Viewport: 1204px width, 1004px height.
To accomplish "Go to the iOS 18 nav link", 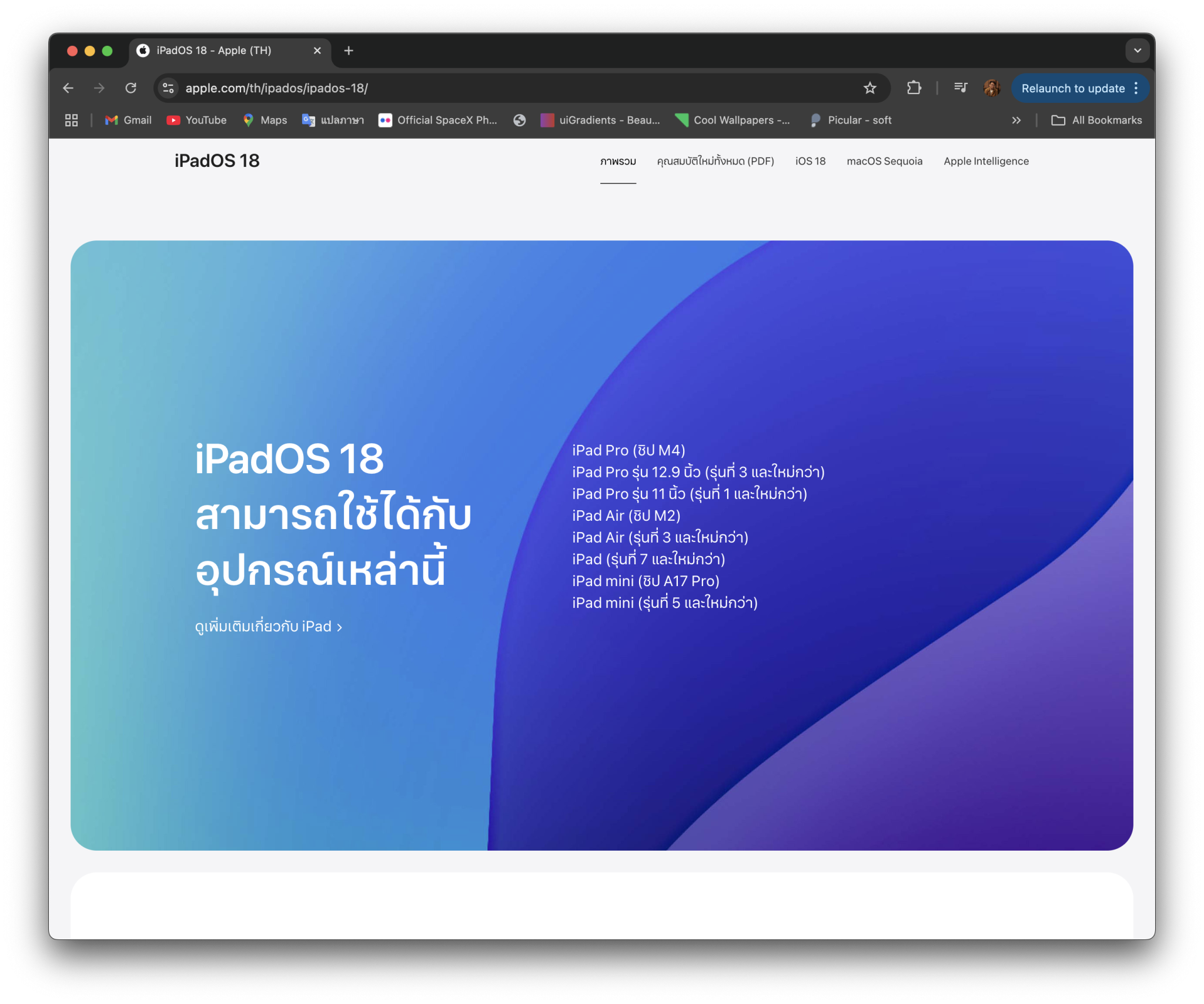I will tap(810, 161).
